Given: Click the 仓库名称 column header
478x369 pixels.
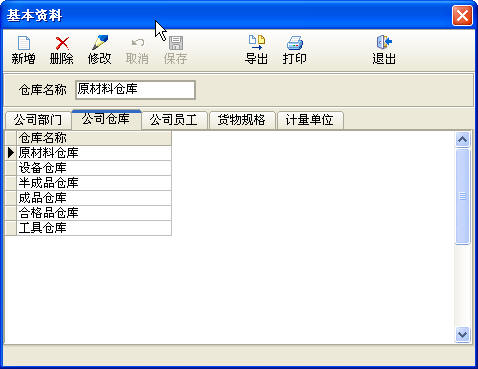Looking at the screenshot, I should pyautogui.click(x=94, y=138).
